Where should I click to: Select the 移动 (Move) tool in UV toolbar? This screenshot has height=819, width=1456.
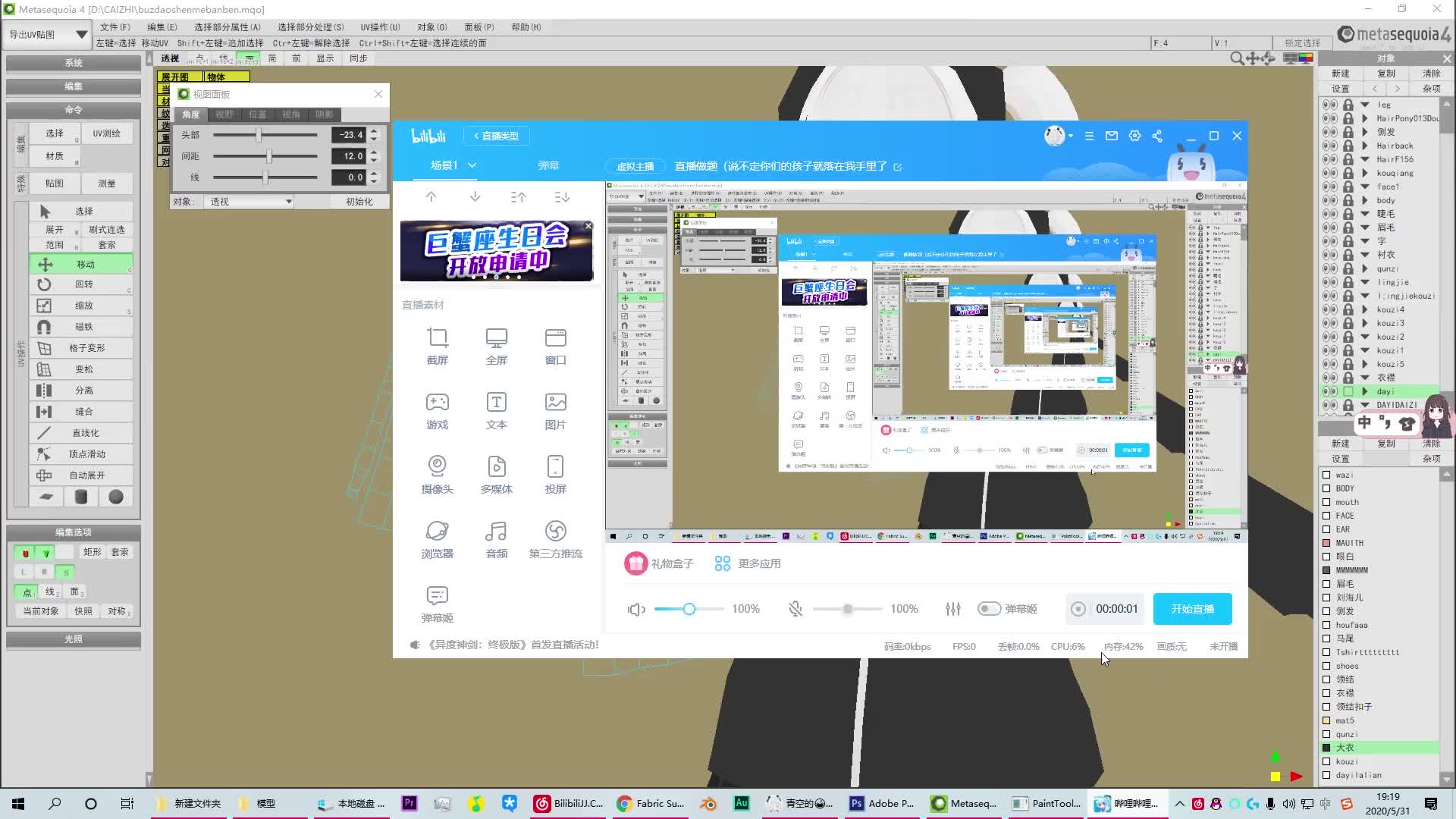[x=82, y=264]
